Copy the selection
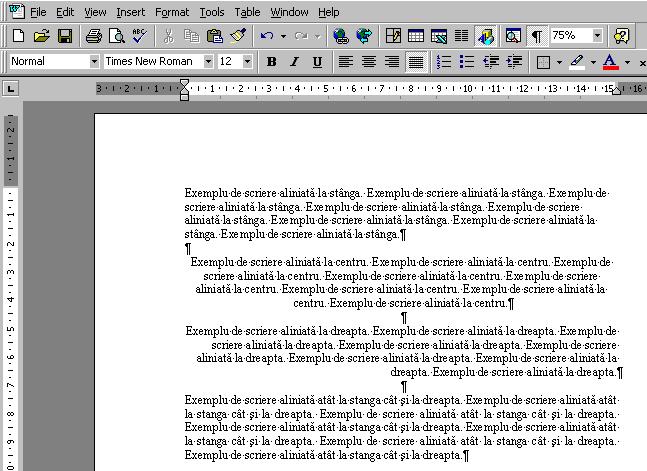The height and width of the screenshot is (471, 647). 191,36
